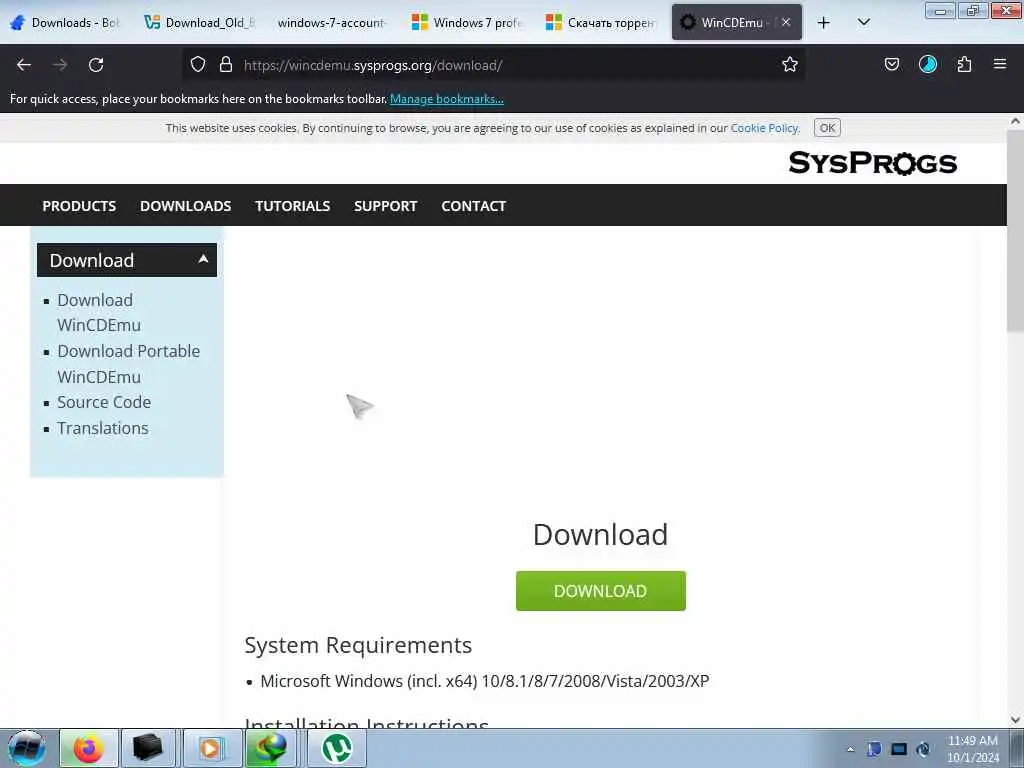Open the Firefox hamburger application menu
Screen dimensions: 1024x768
point(1000,64)
